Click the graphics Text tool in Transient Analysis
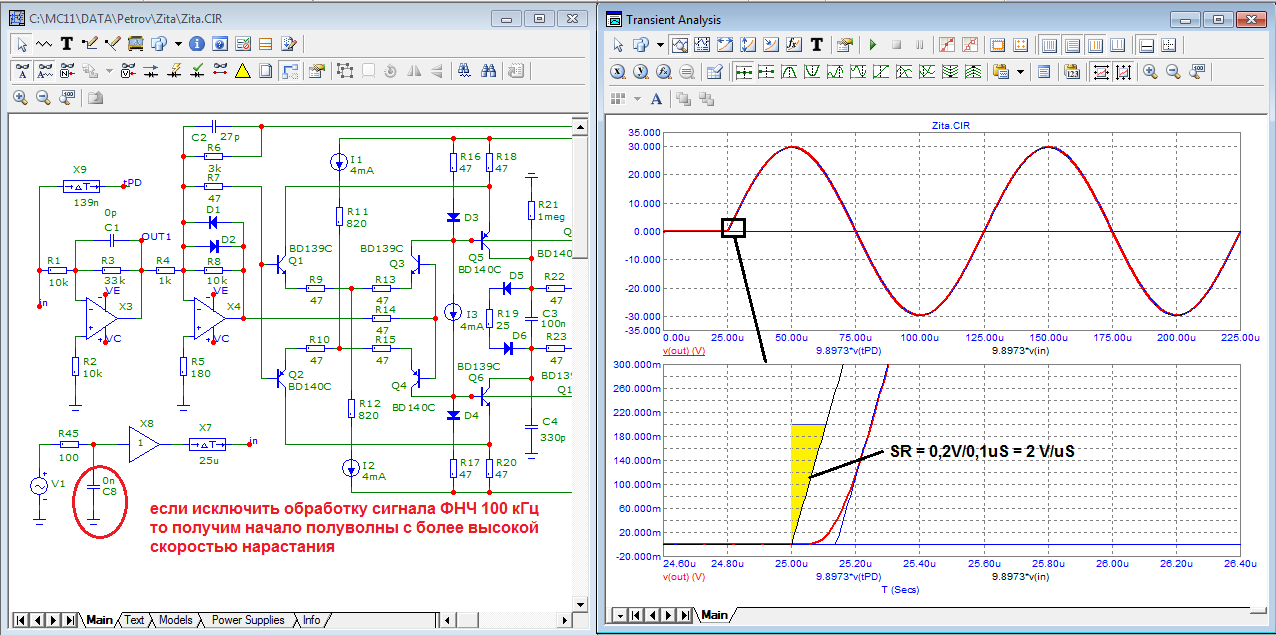 817,45
